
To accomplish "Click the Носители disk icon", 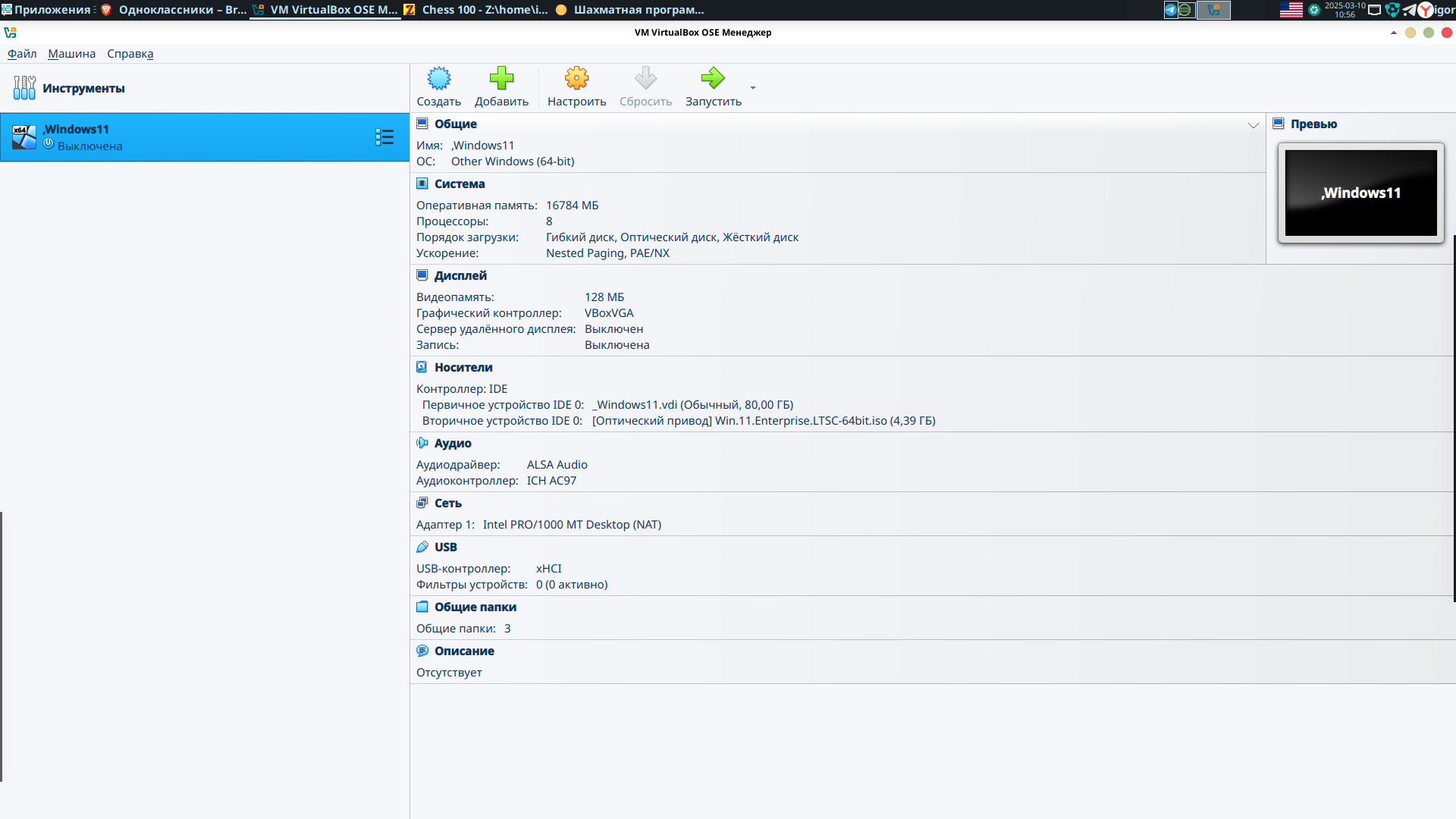I will (x=422, y=367).
